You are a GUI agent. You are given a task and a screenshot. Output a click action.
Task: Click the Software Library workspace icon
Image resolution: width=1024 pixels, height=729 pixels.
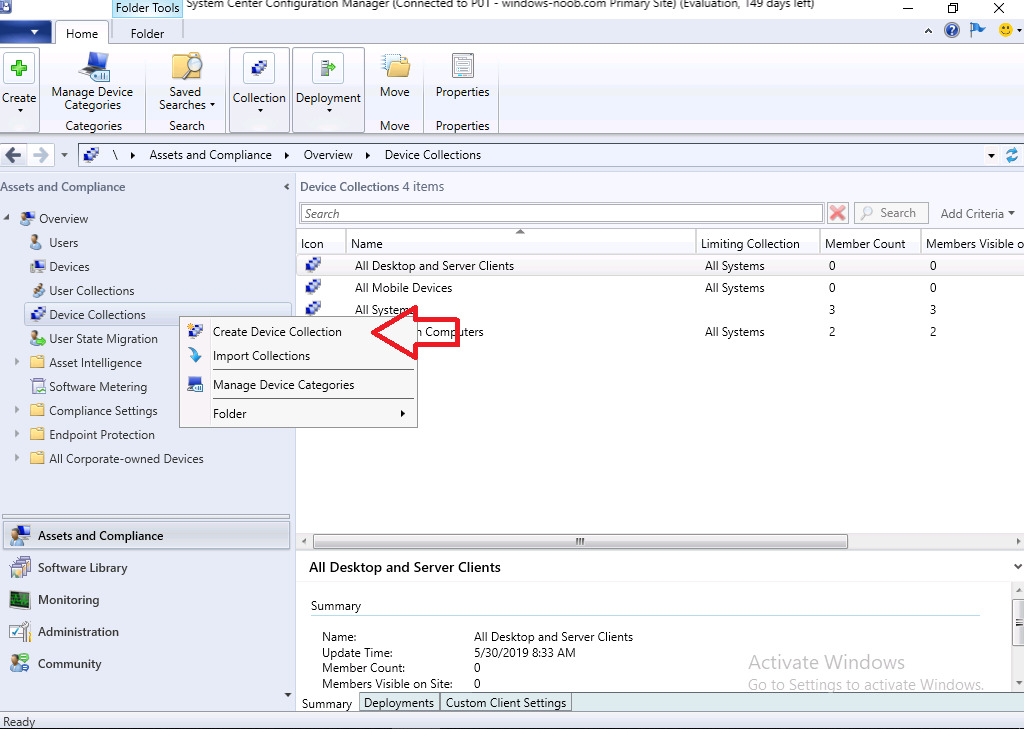20,568
